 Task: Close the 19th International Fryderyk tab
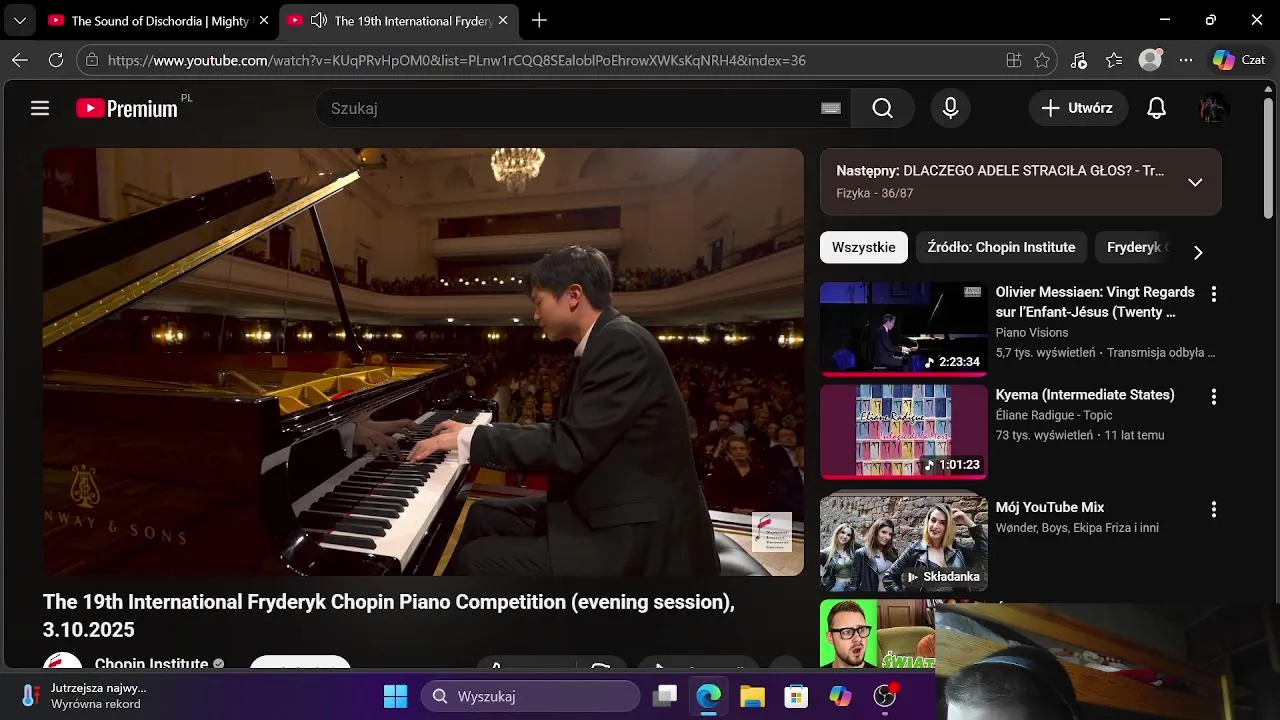pyautogui.click(x=503, y=20)
